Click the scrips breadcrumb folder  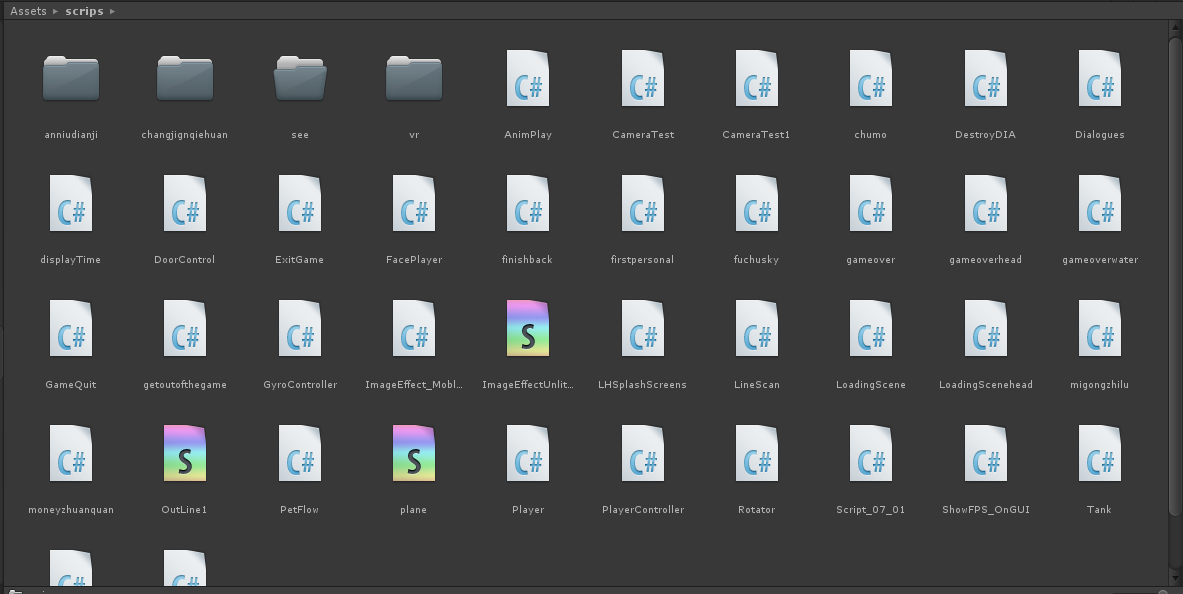[x=84, y=11]
